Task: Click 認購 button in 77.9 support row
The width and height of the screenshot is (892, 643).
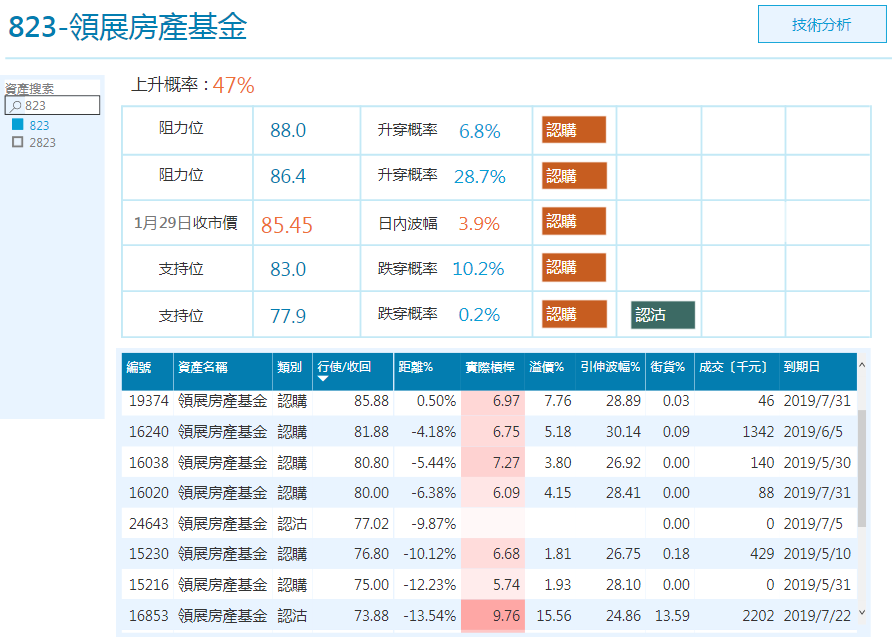Action: [573, 314]
